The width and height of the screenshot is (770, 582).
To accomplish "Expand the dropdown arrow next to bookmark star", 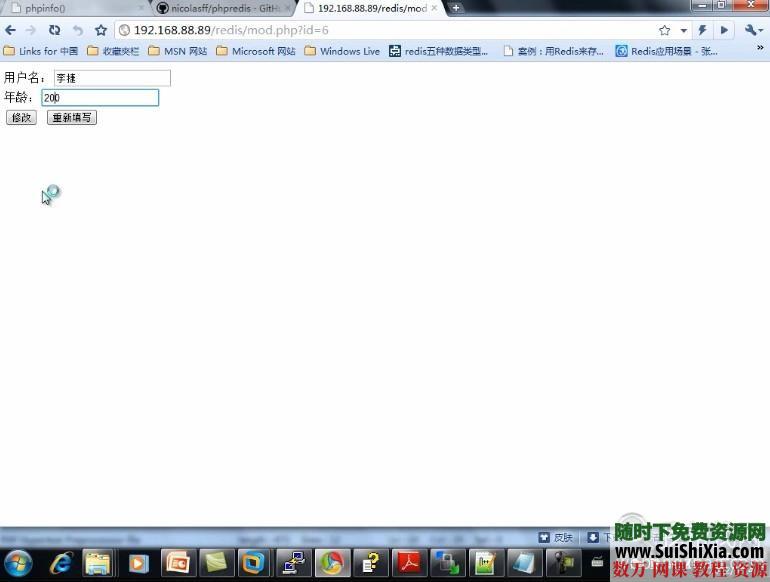I will (684, 31).
